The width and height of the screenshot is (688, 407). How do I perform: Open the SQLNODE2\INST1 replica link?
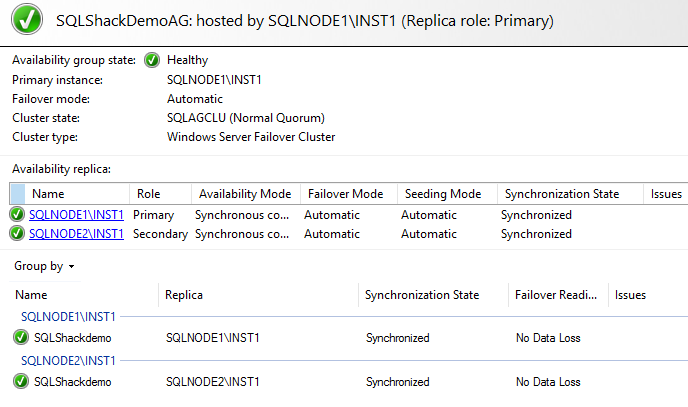point(76,234)
